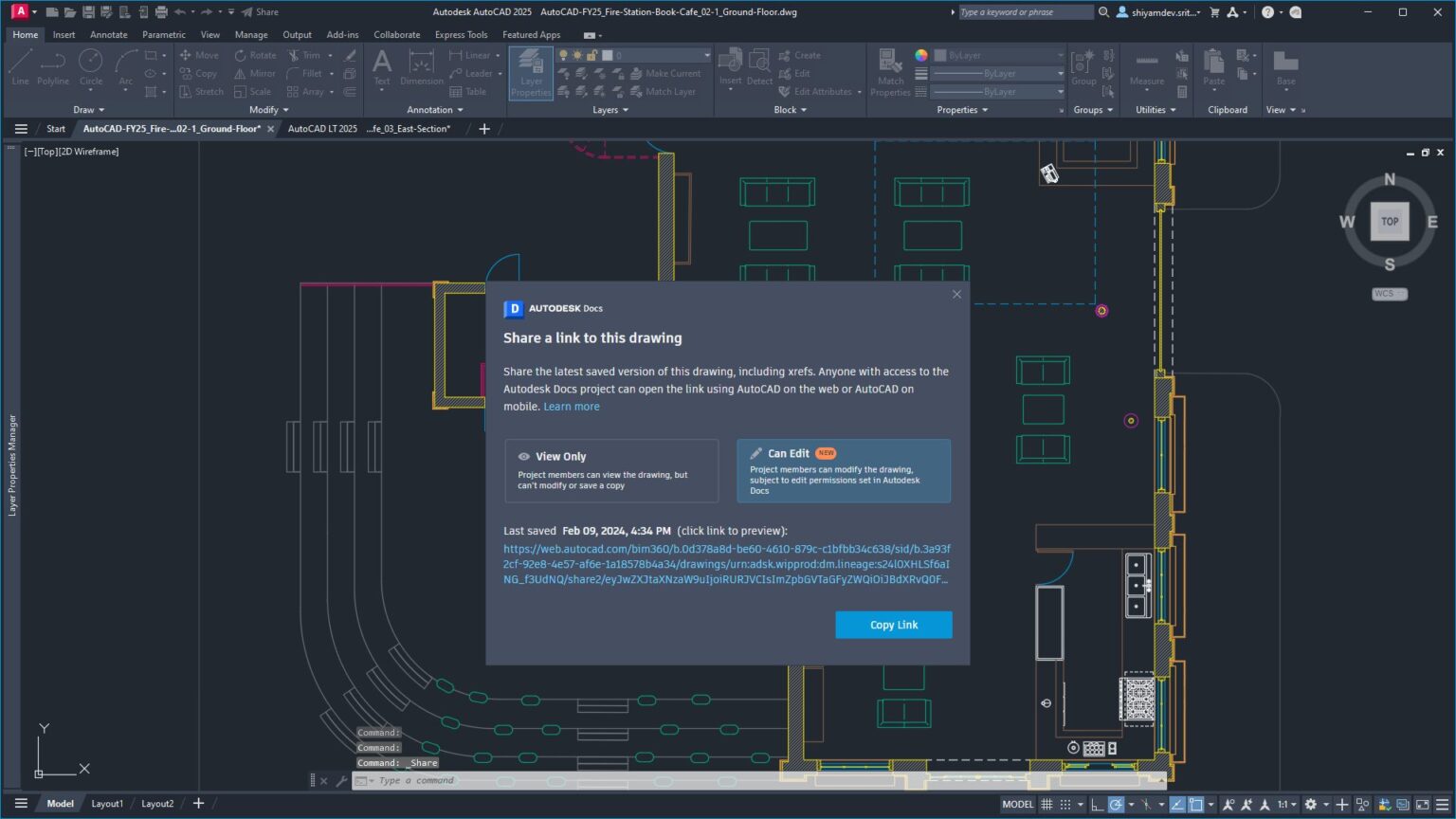Viewport: 1456px width, 819px height.
Task: Switch to the Annotate ribbon tab
Action: pos(108,34)
